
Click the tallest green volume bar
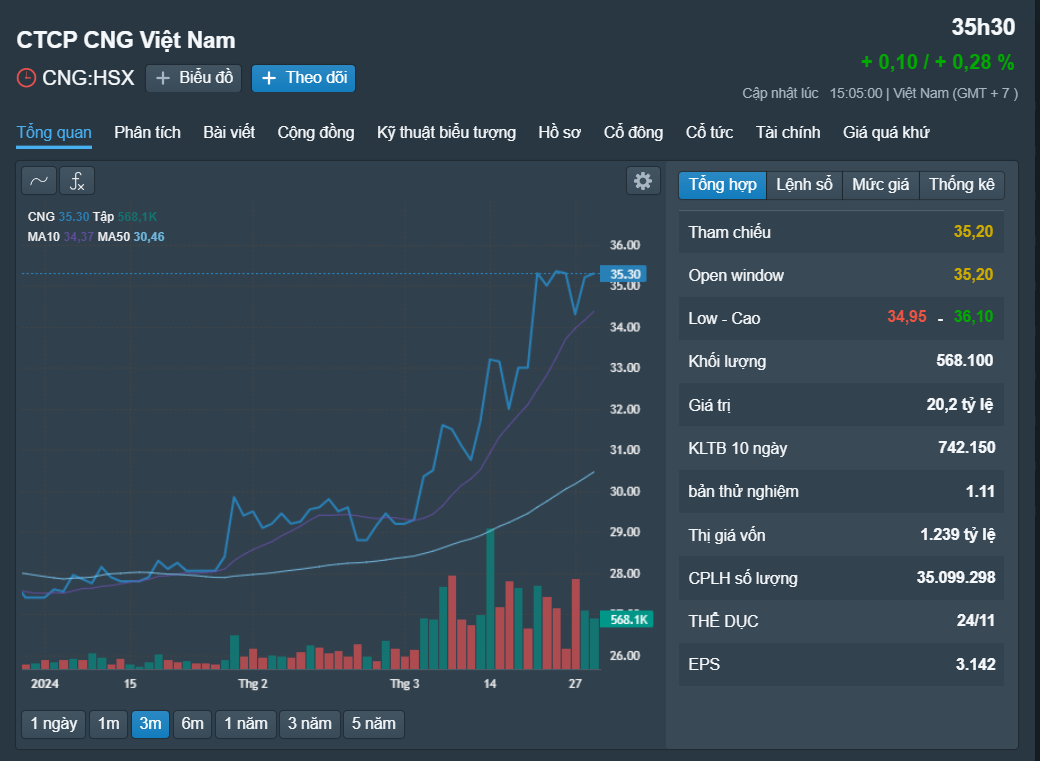(490, 598)
